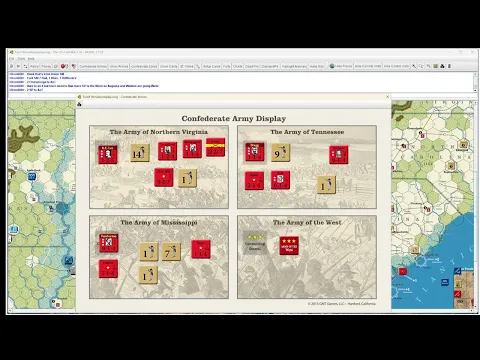Select the R.E. Lee leader counter
The width and height of the screenshot is (480, 360).
107,154
